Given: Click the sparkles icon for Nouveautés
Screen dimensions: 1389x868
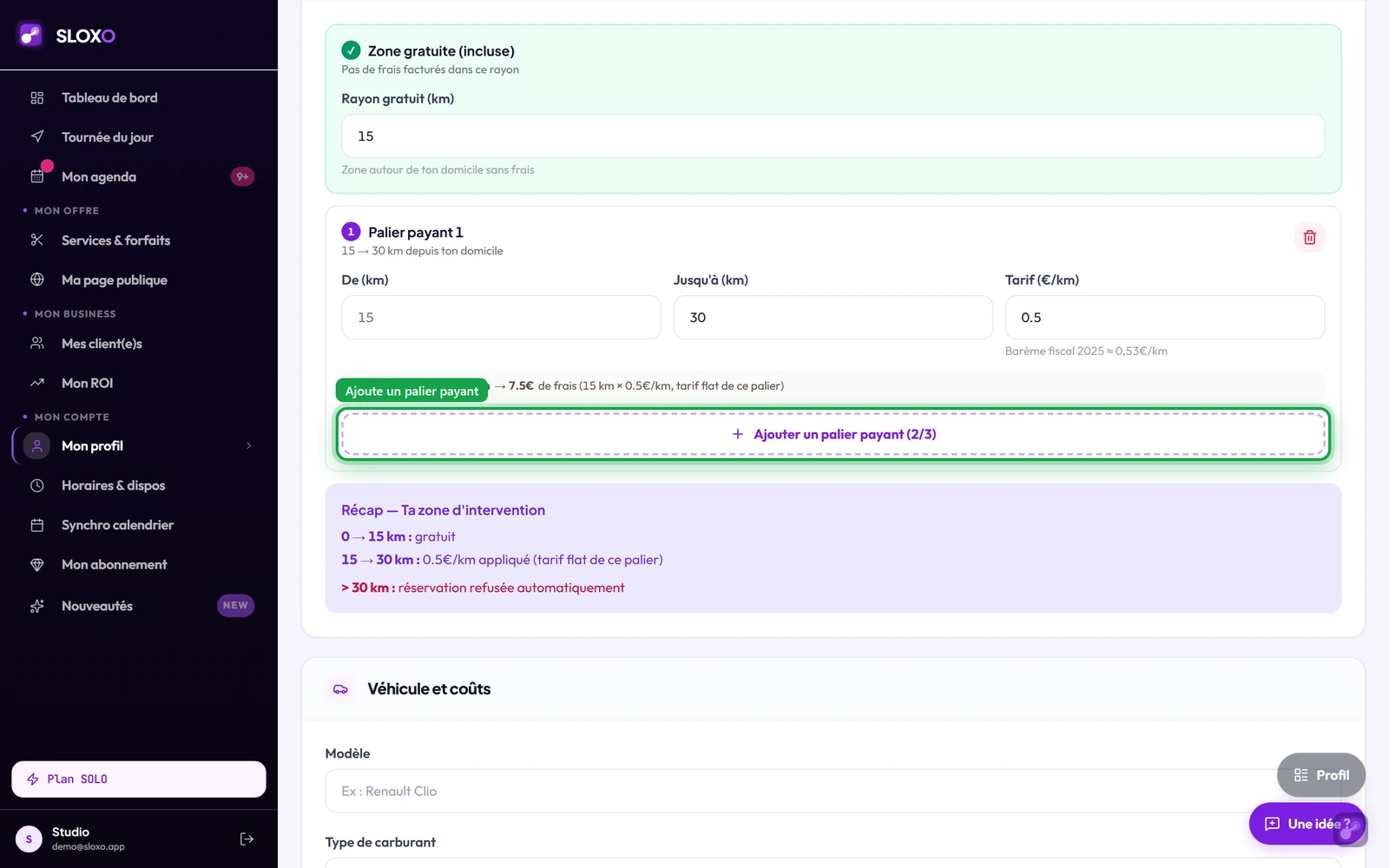Looking at the screenshot, I should point(37,606).
